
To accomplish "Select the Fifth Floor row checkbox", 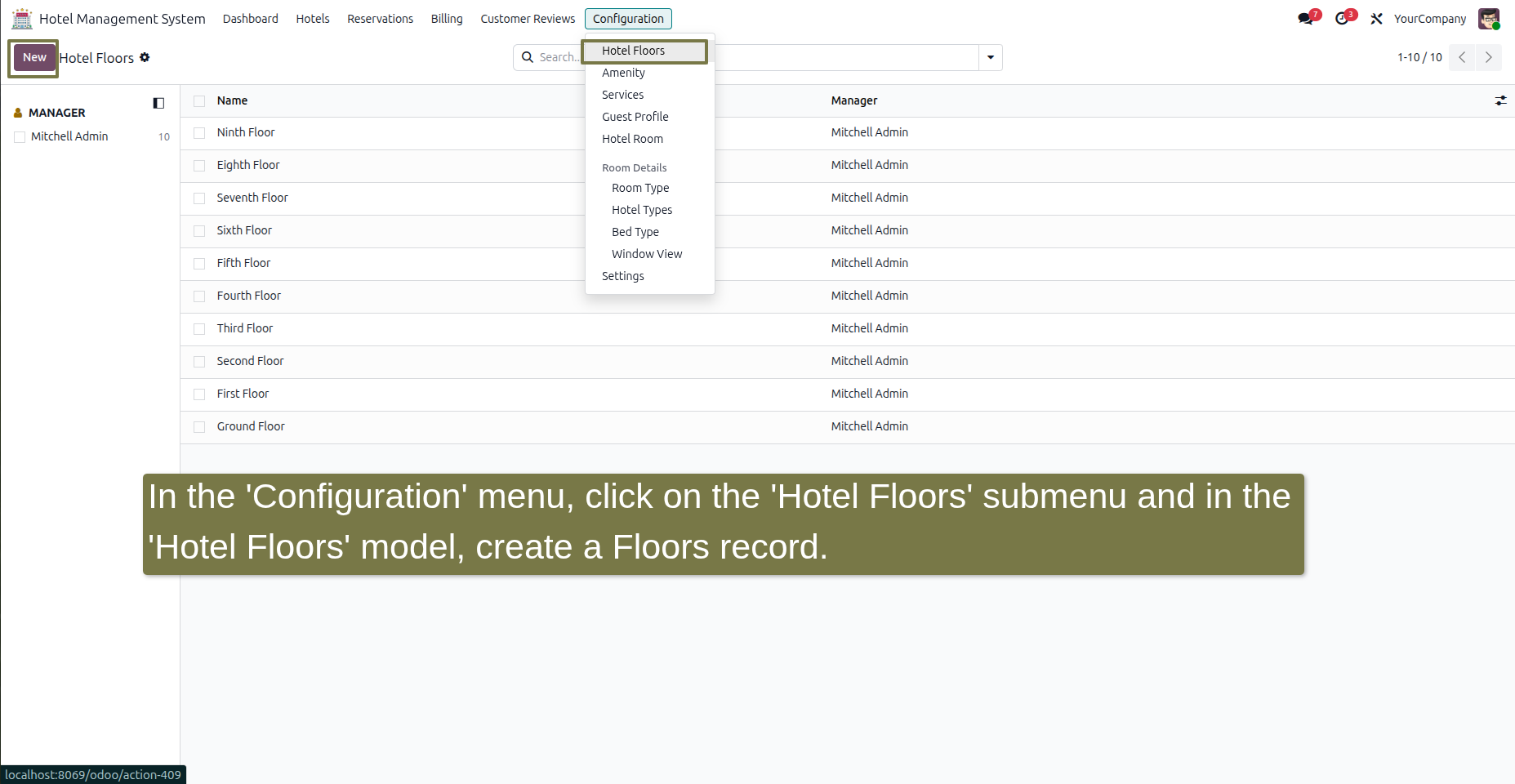I will (199, 264).
